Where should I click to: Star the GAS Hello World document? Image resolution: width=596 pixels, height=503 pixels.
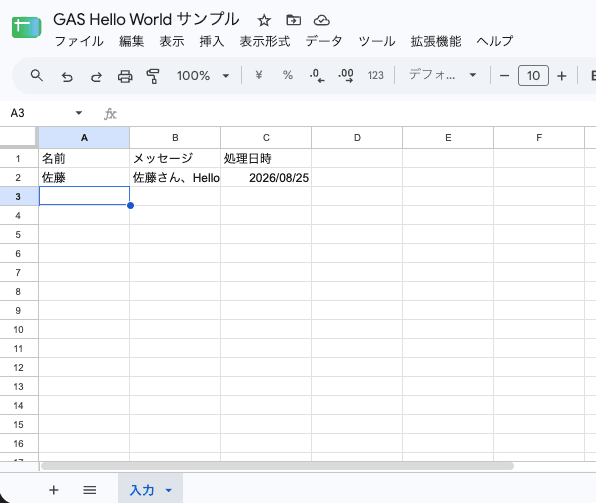264,20
